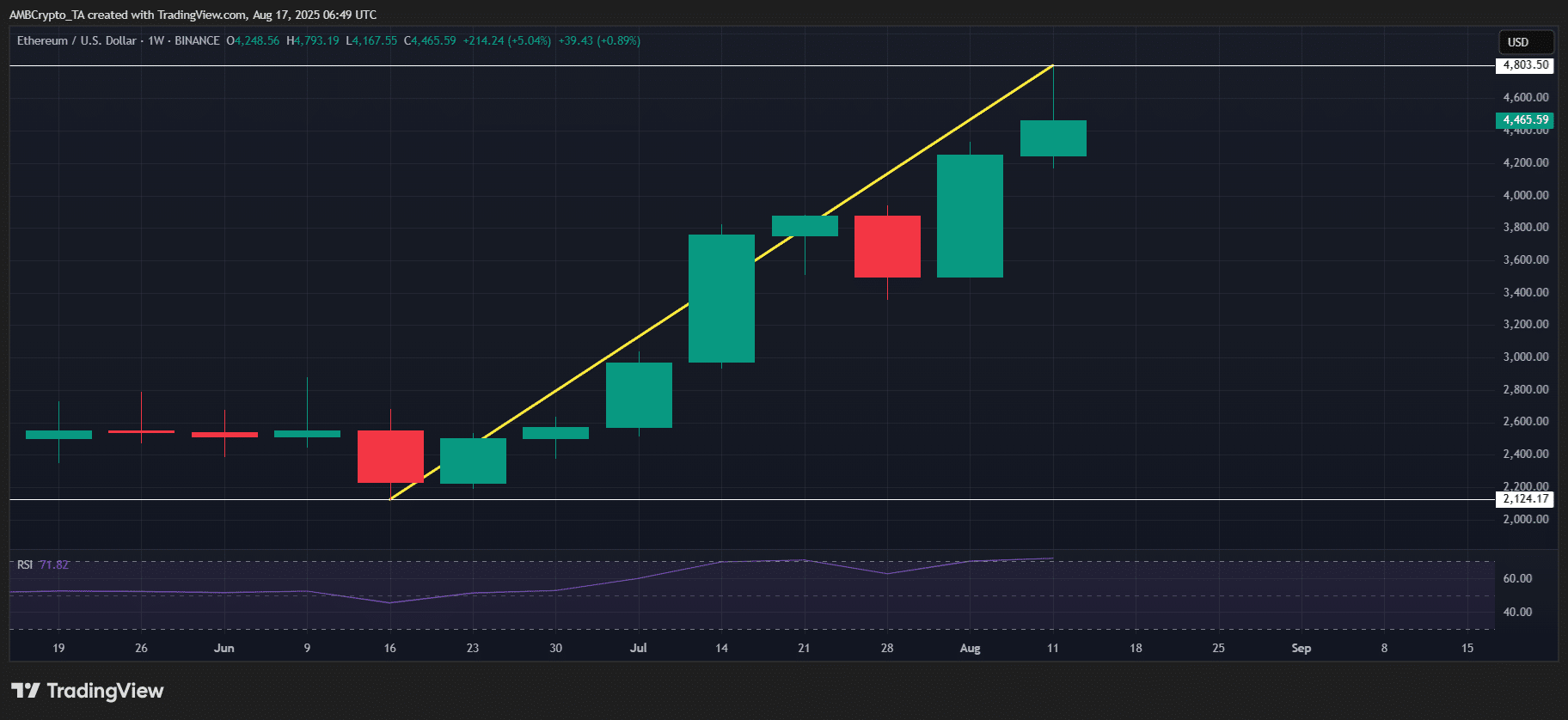1568x720 pixels.
Task: Click the green 4,465.59 current price tag
Action: 1525,120
